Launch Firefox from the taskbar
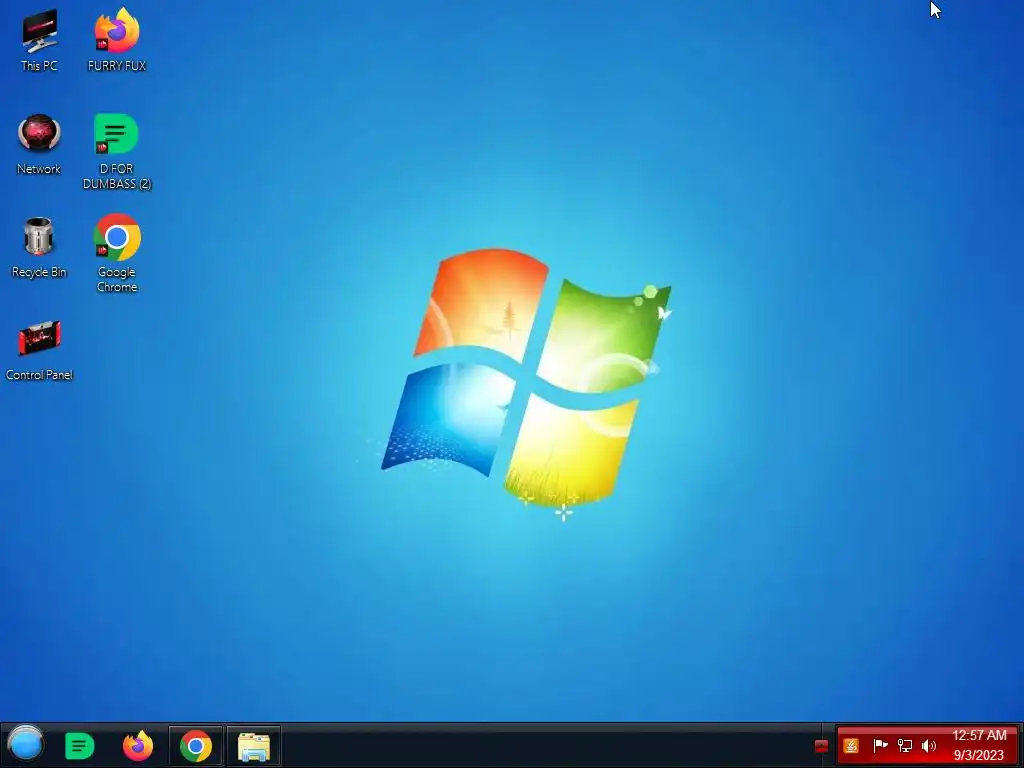Viewport: 1024px width, 768px height. pos(138,746)
